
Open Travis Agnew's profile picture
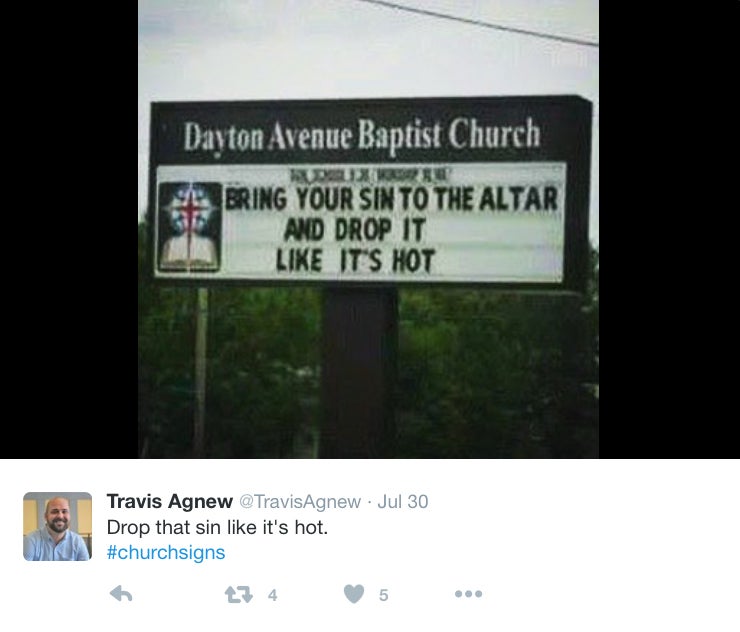click(x=58, y=526)
